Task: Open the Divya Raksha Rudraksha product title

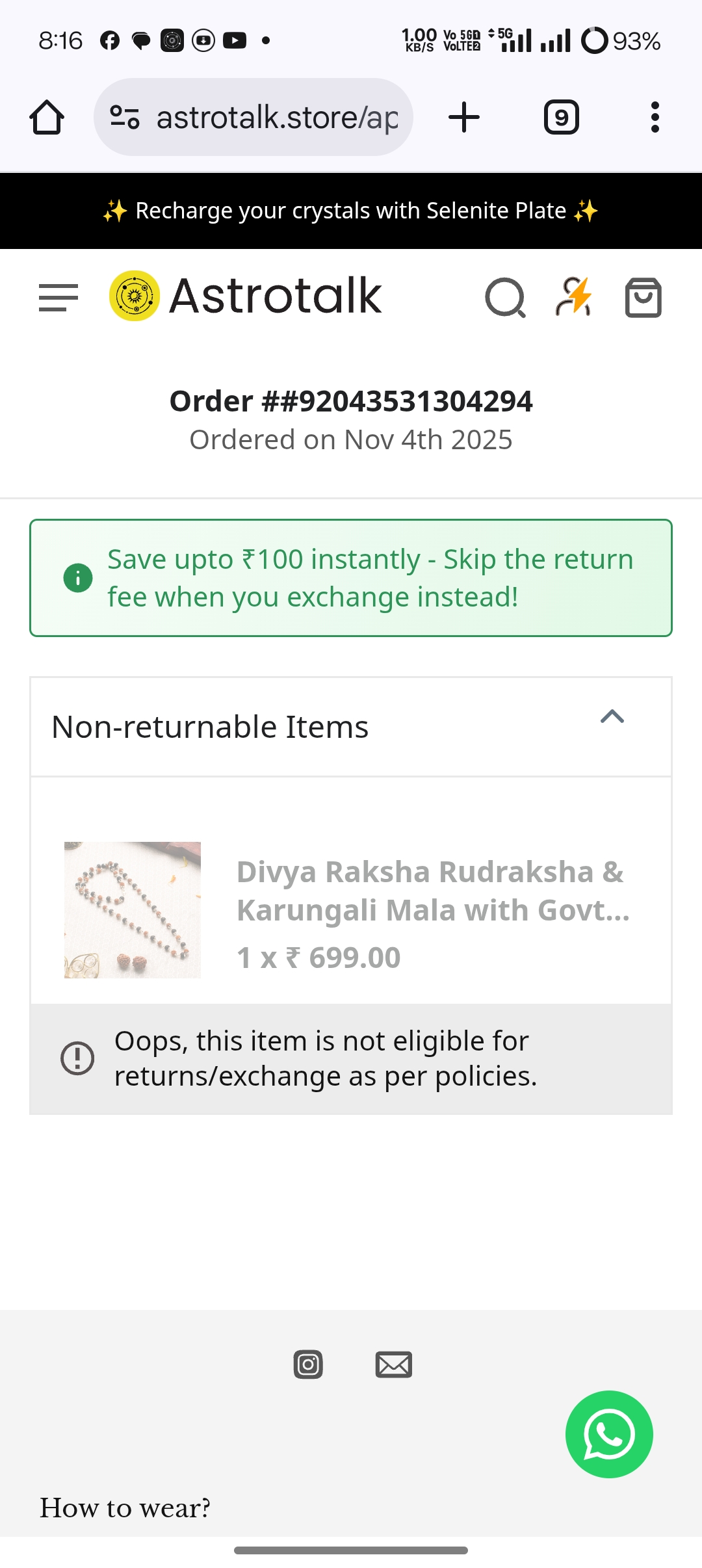Action: coord(433,891)
